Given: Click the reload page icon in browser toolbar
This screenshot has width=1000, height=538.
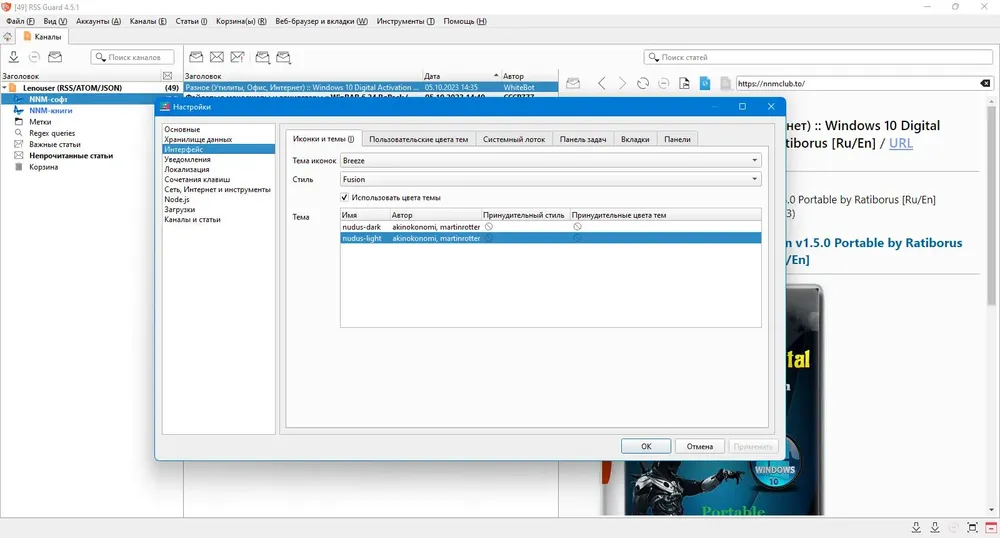Looking at the screenshot, I should coord(643,84).
